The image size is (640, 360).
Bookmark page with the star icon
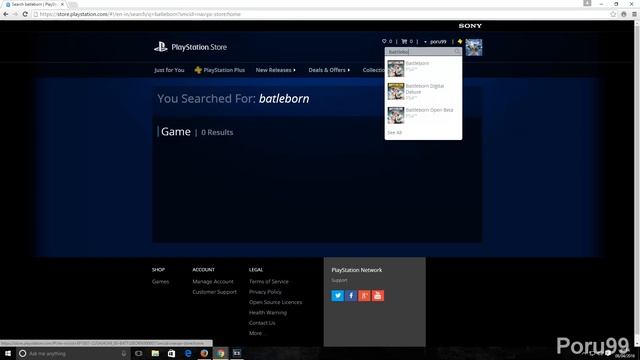click(613, 14)
